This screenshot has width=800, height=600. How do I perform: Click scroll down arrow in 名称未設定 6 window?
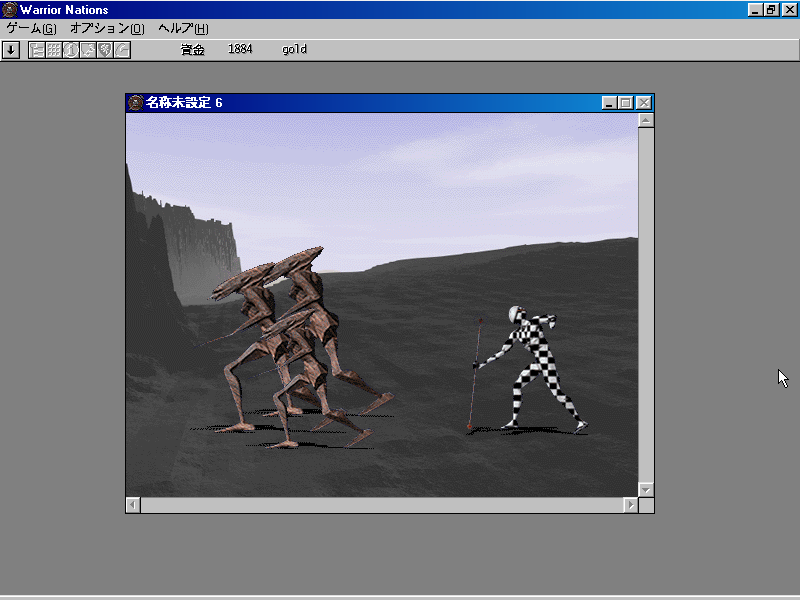[646, 490]
